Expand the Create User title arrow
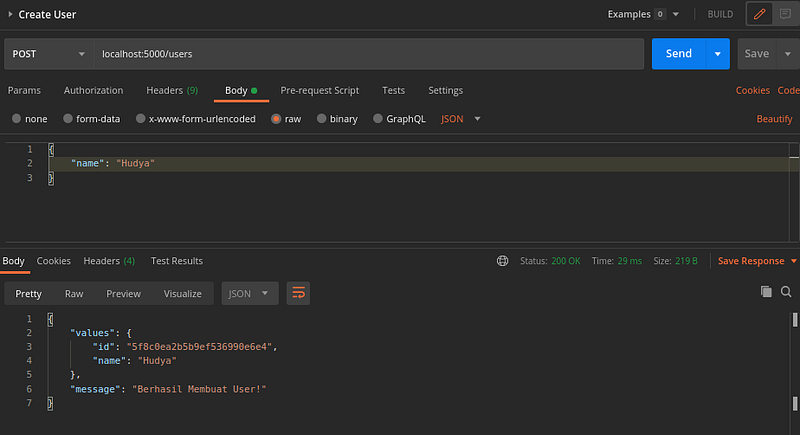800x435 pixels. pyautogui.click(x=10, y=14)
